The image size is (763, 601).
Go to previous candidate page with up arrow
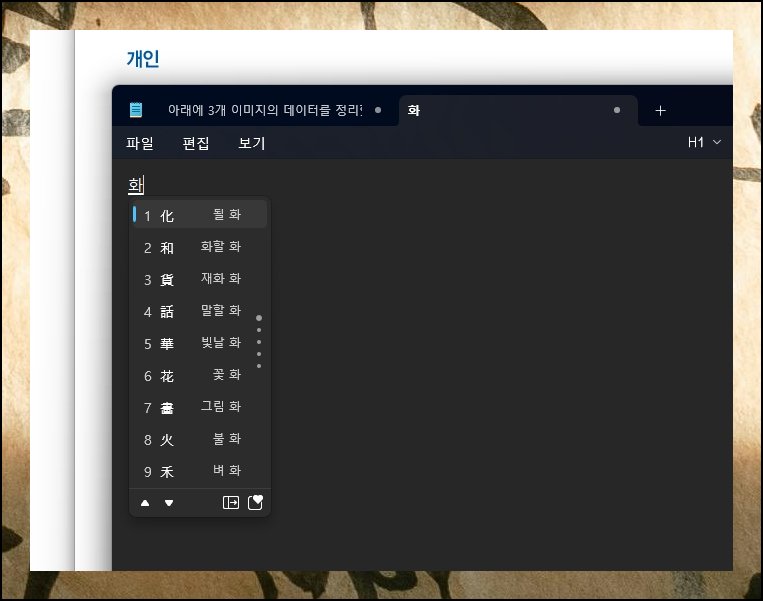pyautogui.click(x=145, y=503)
